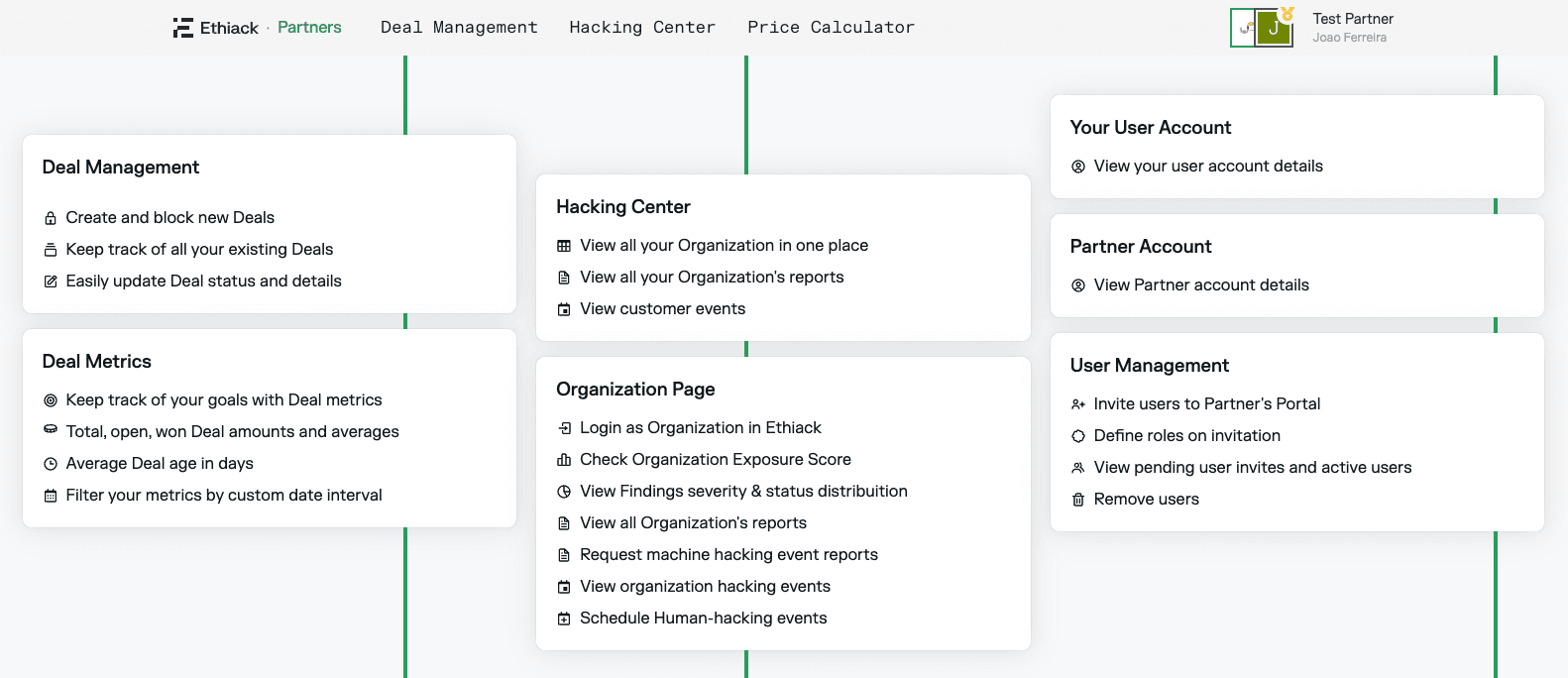Click the gold medal badge on avatar
Screen dimensions: 1568x678
[1287, 14]
